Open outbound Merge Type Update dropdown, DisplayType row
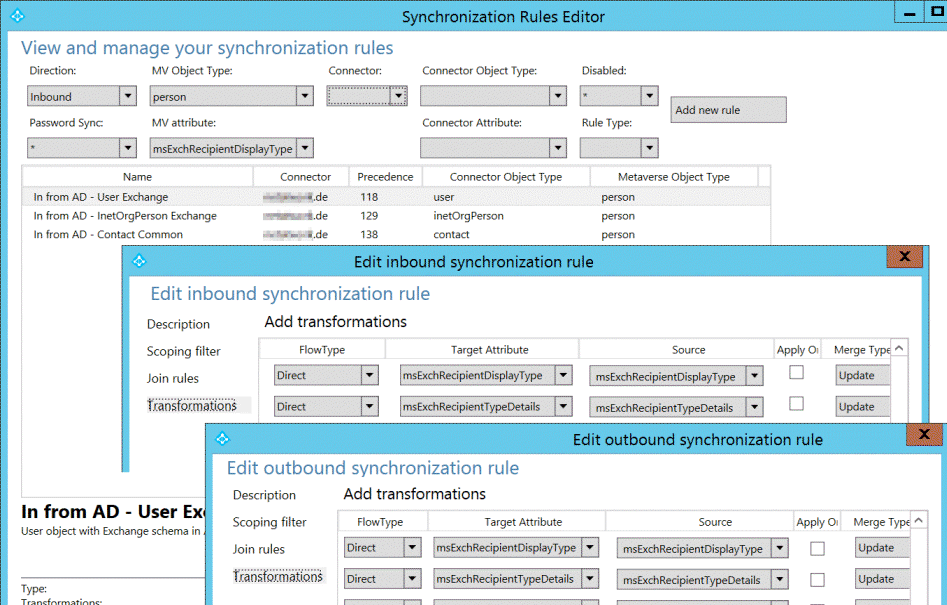This screenshot has width=947, height=605. coord(882,547)
